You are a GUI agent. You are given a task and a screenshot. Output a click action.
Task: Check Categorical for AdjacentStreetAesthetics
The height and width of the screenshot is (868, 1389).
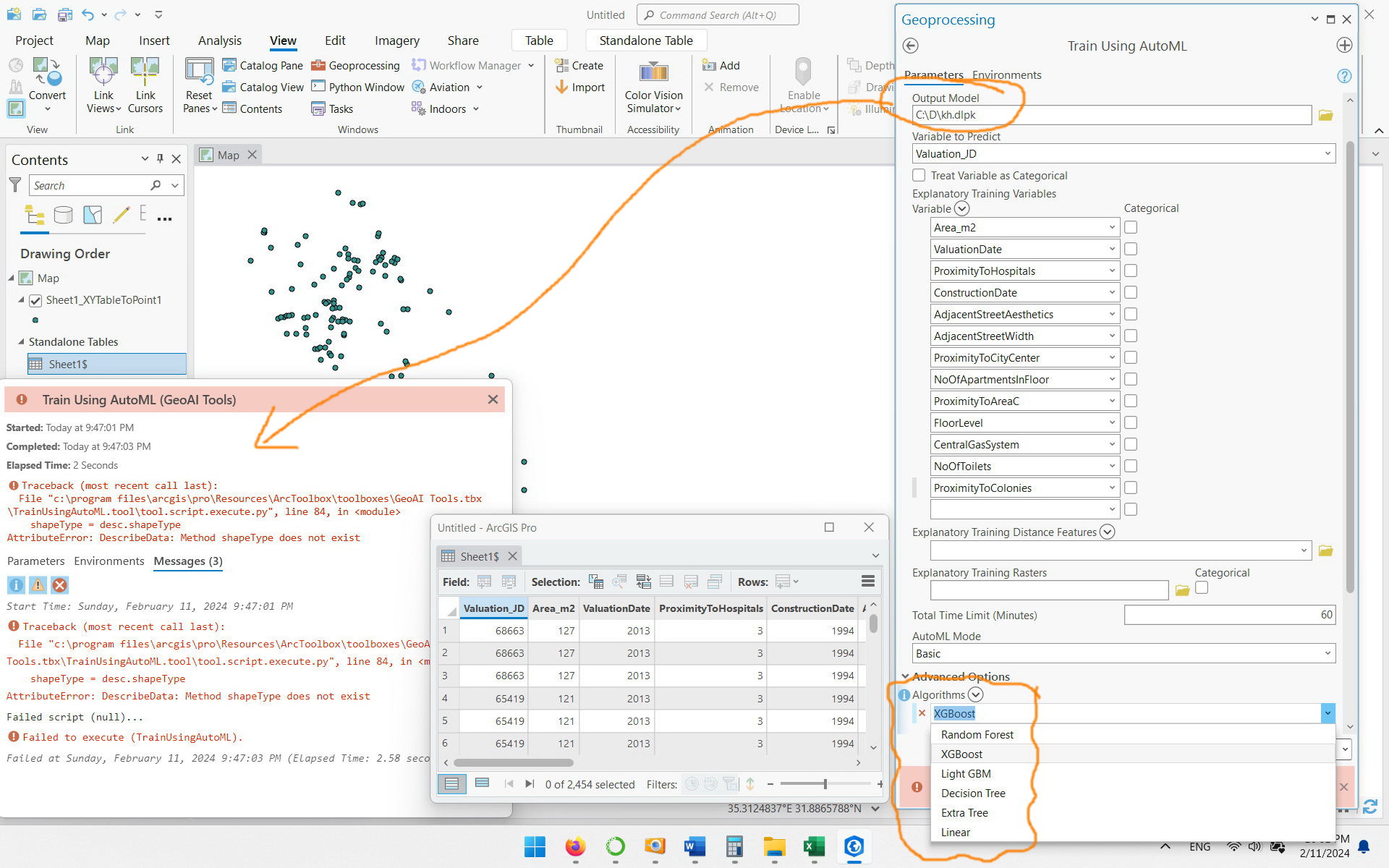pos(1131,314)
